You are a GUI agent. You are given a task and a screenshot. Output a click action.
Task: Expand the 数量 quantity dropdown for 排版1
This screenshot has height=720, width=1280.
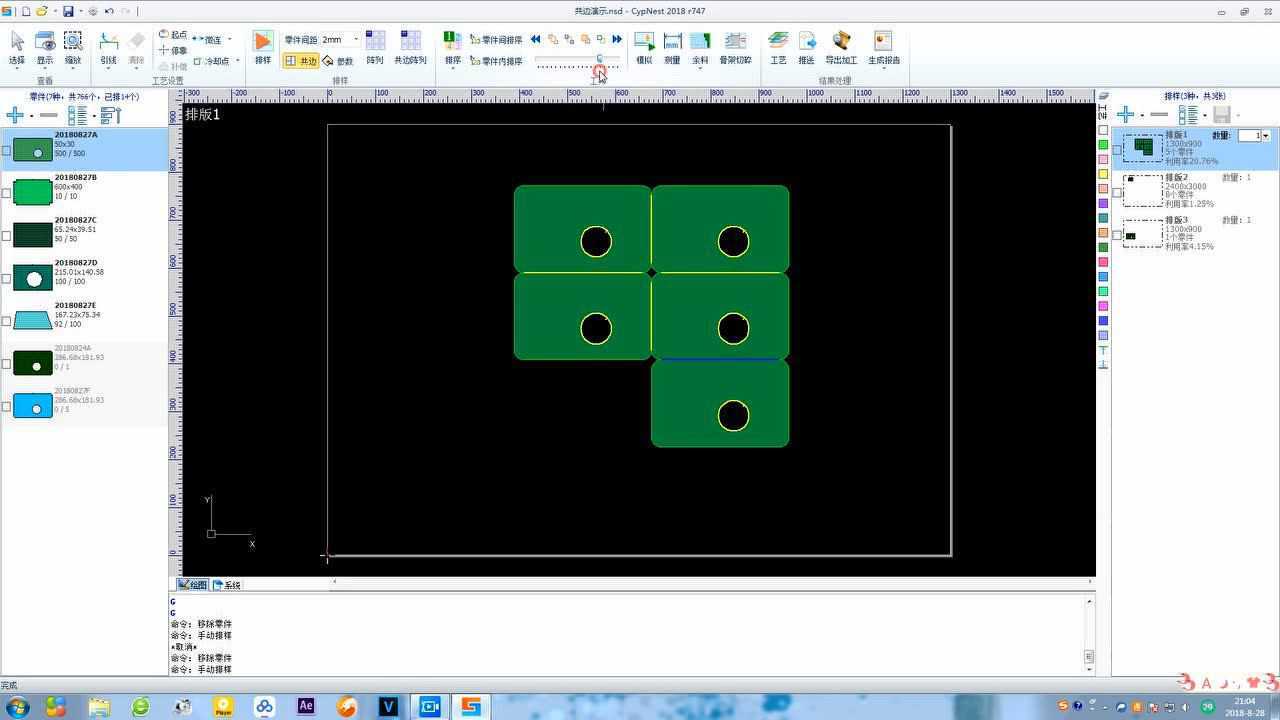click(1266, 136)
